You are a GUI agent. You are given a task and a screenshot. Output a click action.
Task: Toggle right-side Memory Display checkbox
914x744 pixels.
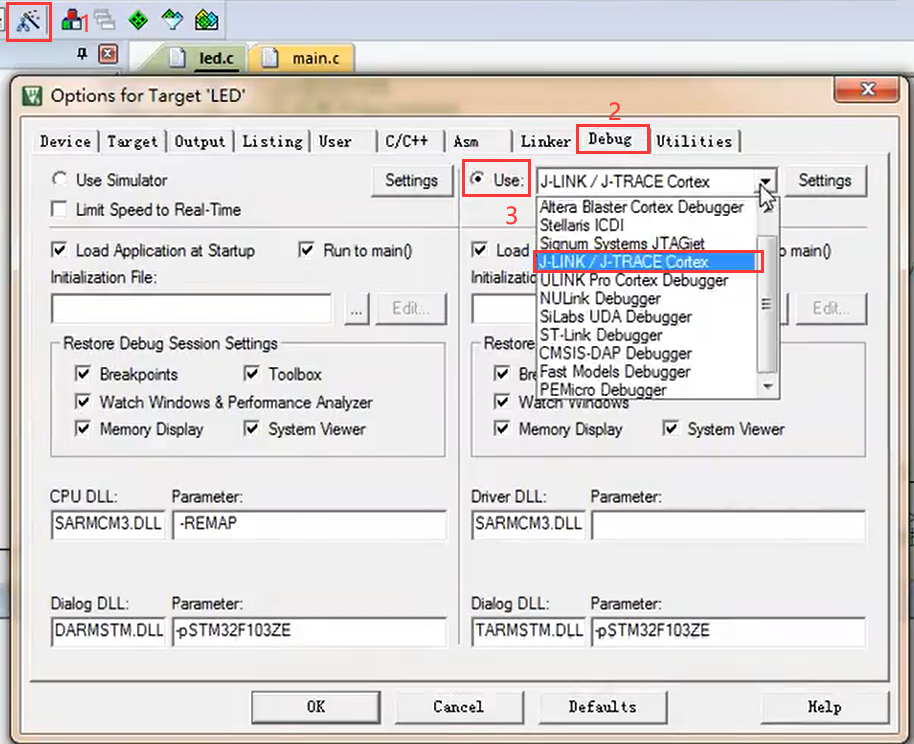[x=501, y=429]
